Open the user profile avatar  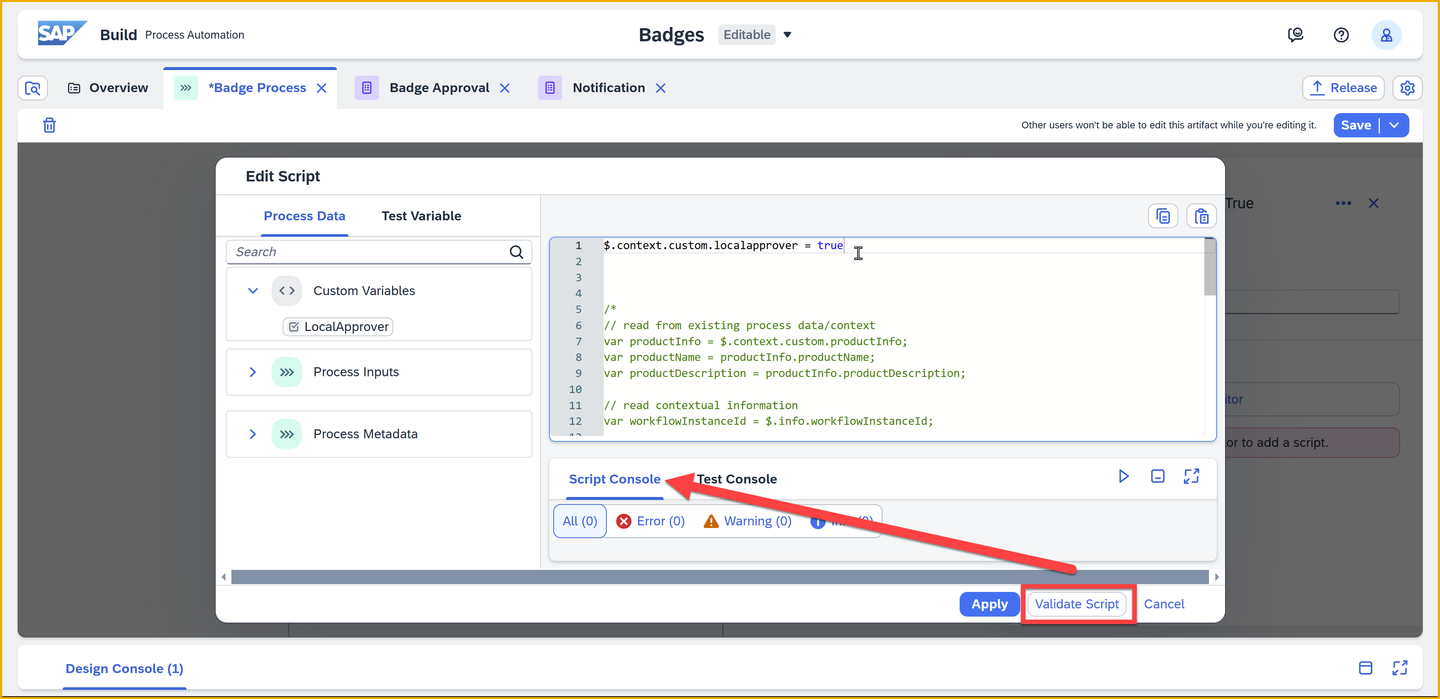(1386, 35)
